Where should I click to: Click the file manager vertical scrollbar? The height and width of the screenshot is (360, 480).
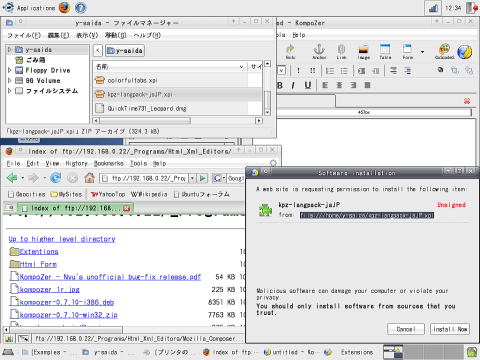pos(267,88)
